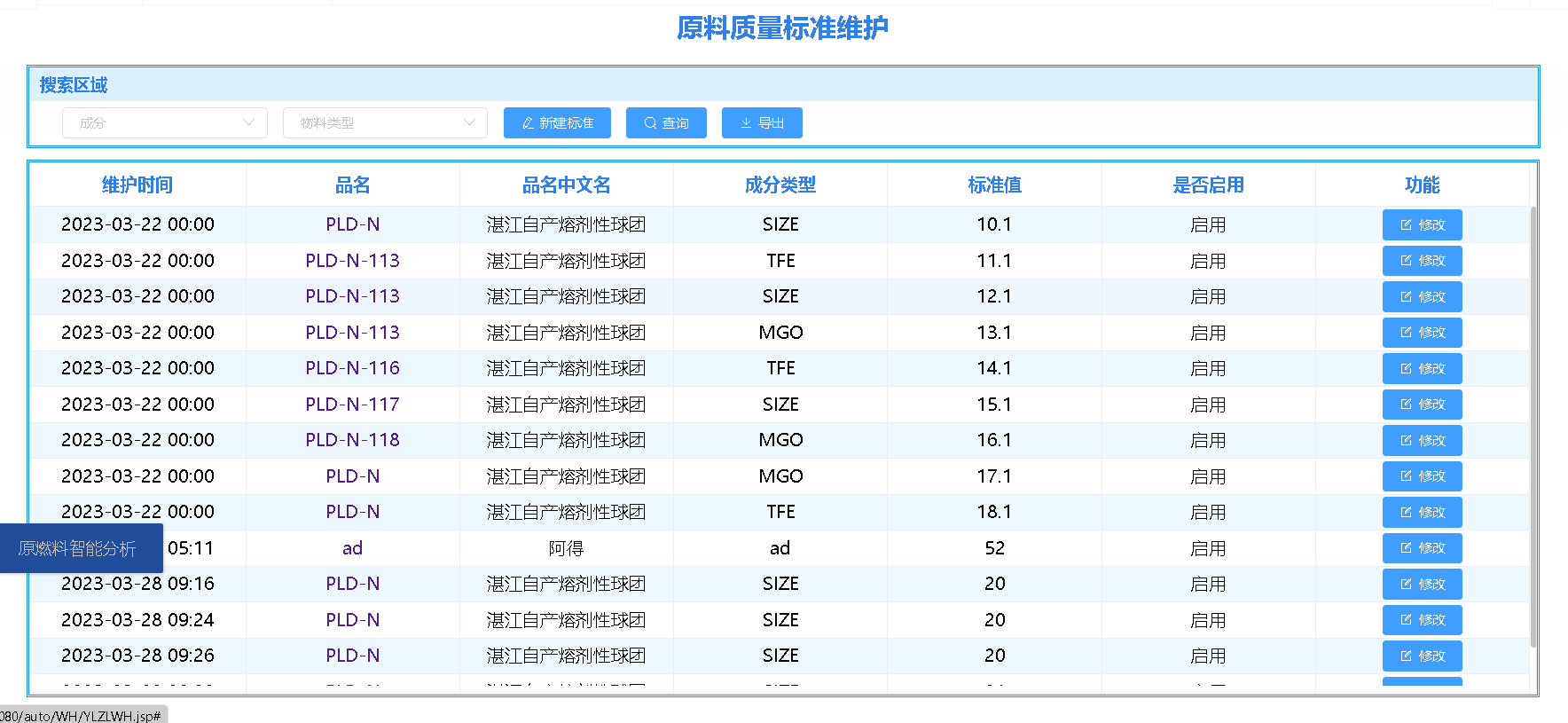Click the standard value 16.1 cell
This screenshot has height=723, width=1568.
(x=994, y=440)
